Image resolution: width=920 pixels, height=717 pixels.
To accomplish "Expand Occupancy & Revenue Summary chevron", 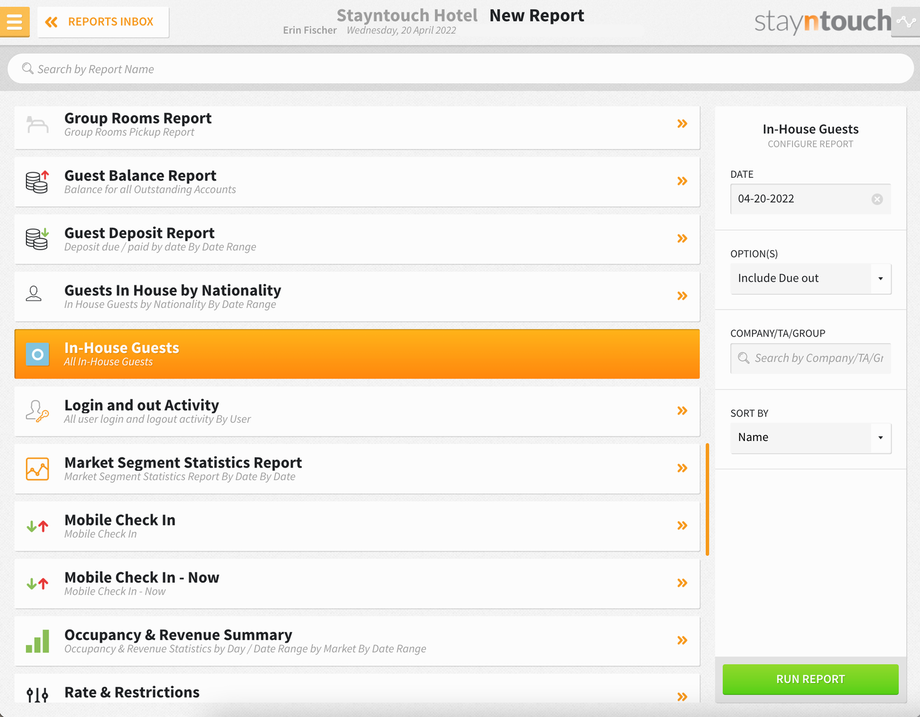I will (x=682, y=641).
